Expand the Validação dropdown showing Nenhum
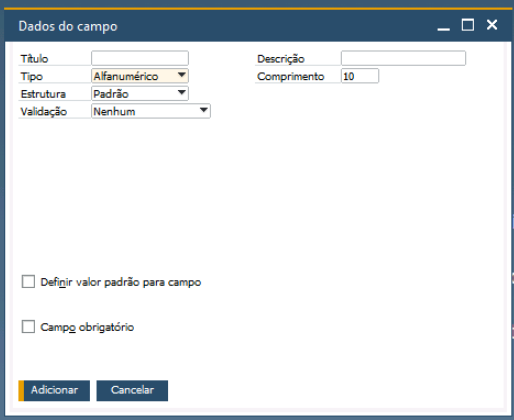The height and width of the screenshot is (420, 514). click(x=151, y=111)
